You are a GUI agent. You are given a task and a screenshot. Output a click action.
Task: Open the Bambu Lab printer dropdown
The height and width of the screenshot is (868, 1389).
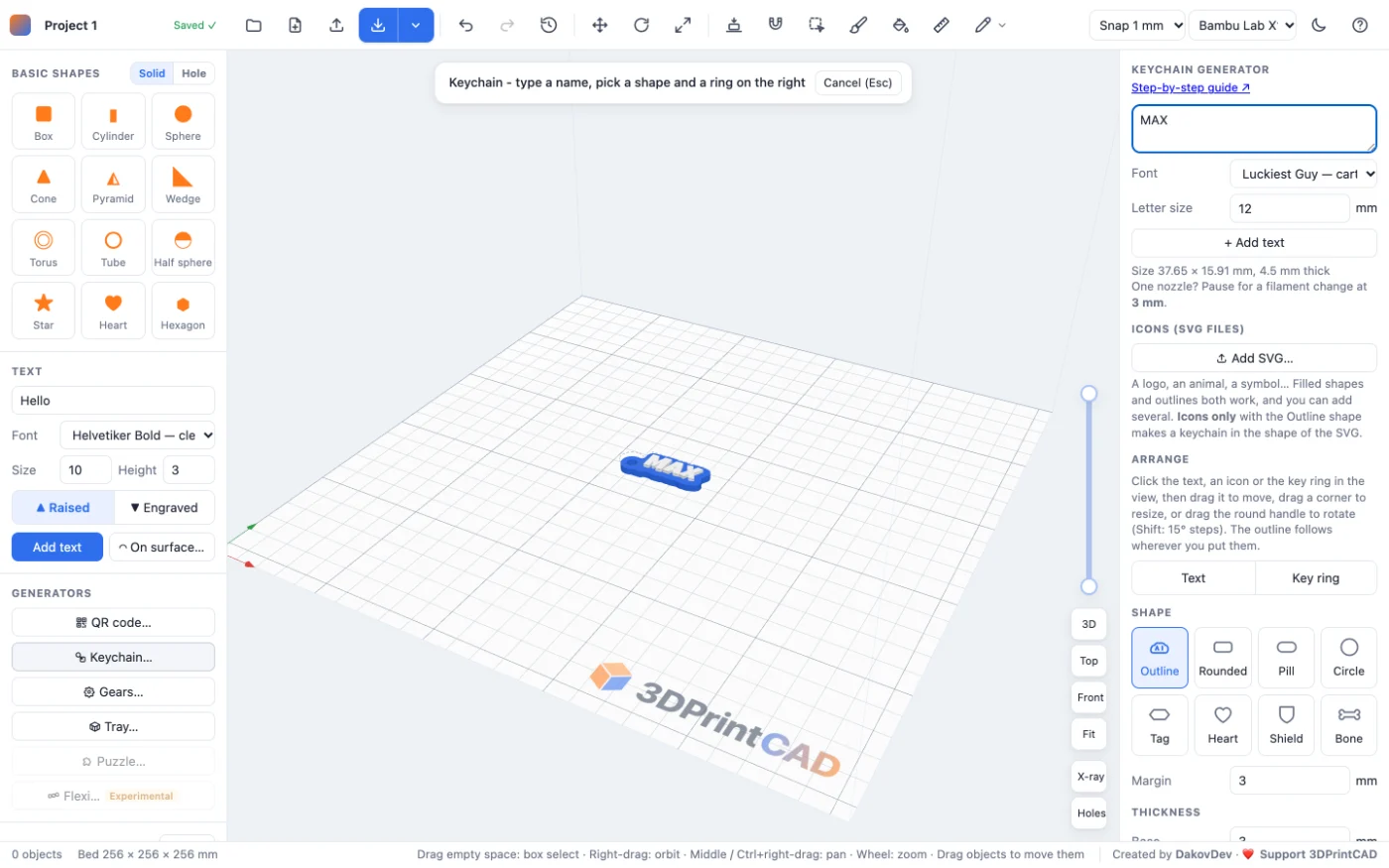coord(1244,26)
